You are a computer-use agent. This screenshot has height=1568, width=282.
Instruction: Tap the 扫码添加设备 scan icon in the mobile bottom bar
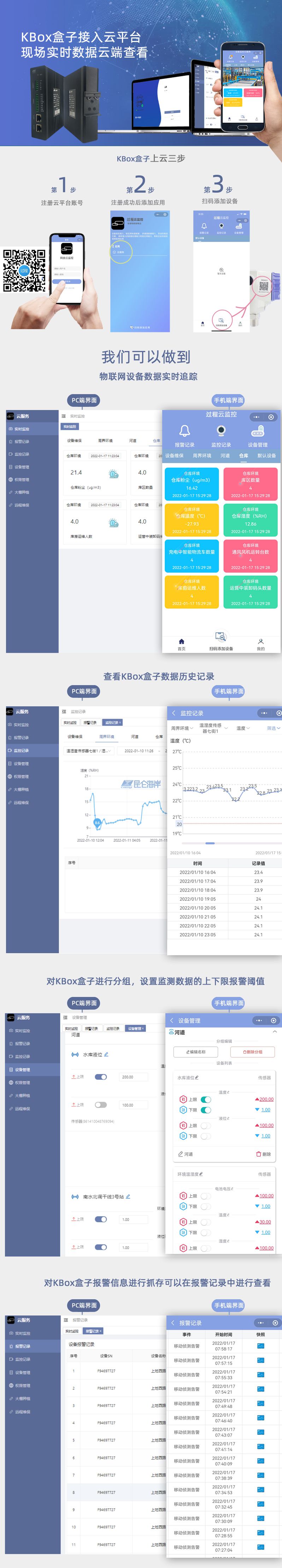coord(221,637)
